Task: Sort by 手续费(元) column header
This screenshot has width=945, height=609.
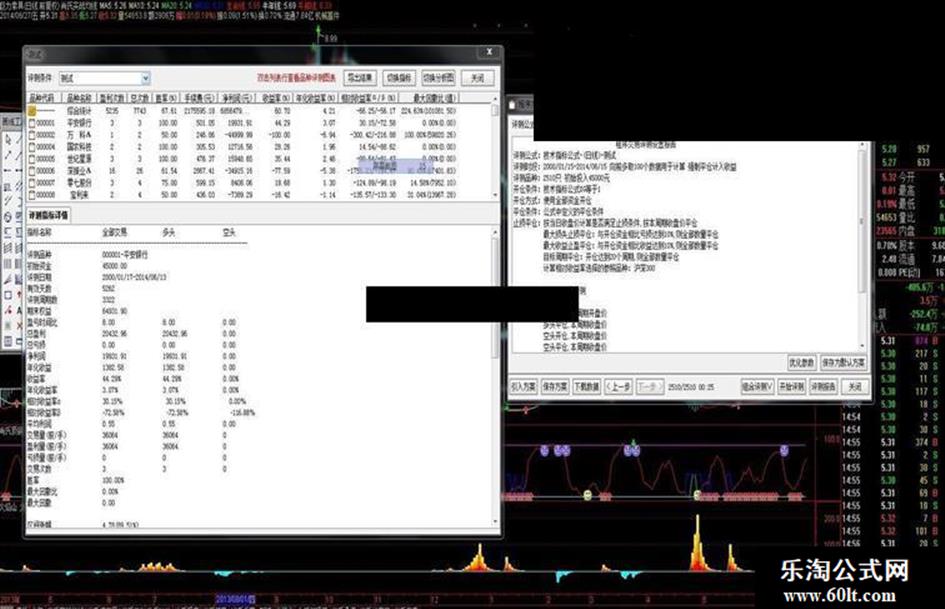Action: coord(199,98)
